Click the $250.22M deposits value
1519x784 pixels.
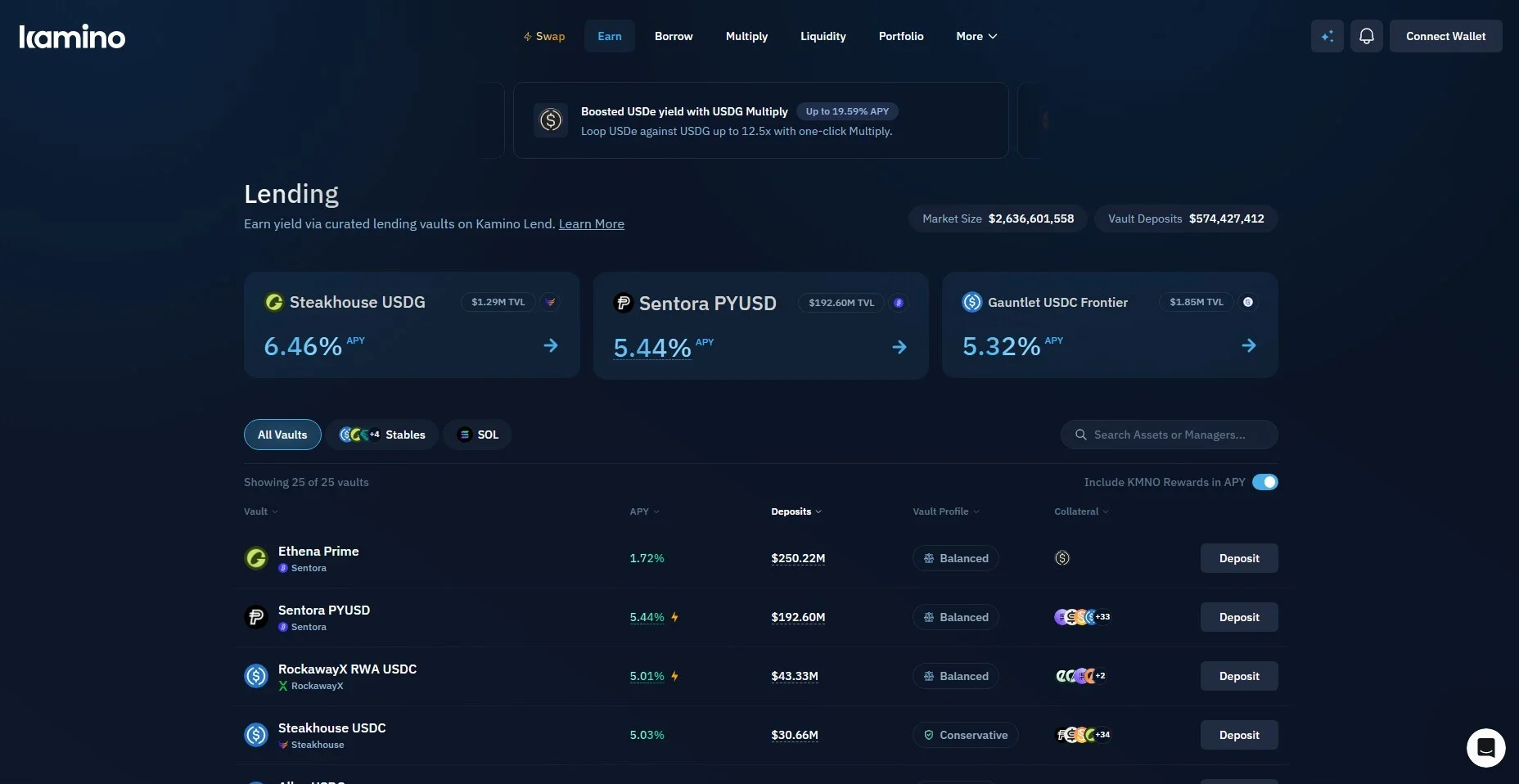pos(798,558)
